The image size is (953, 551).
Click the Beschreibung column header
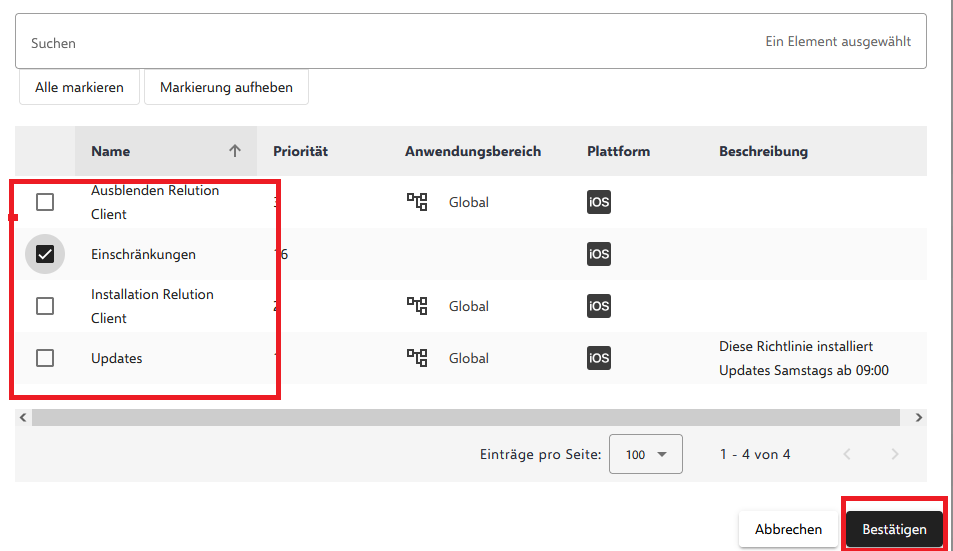(763, 151)
